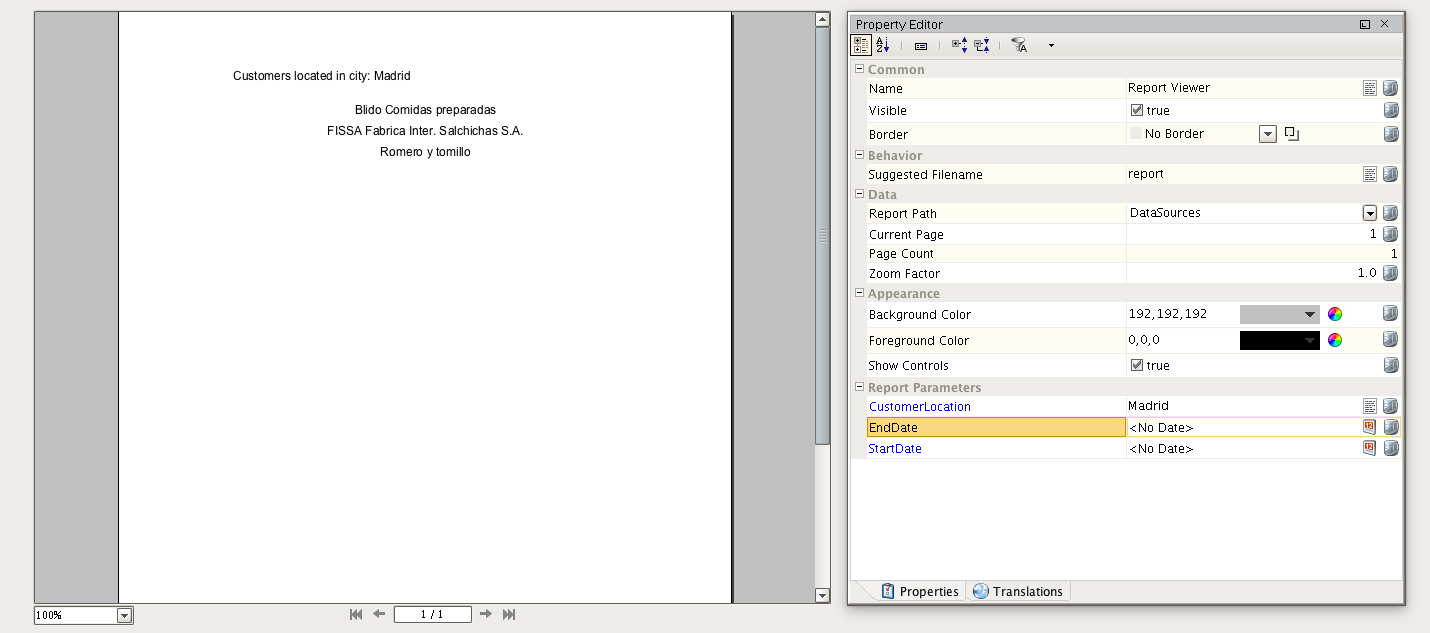Switch Property Editor to alphabetical sort view

point(882,45)
